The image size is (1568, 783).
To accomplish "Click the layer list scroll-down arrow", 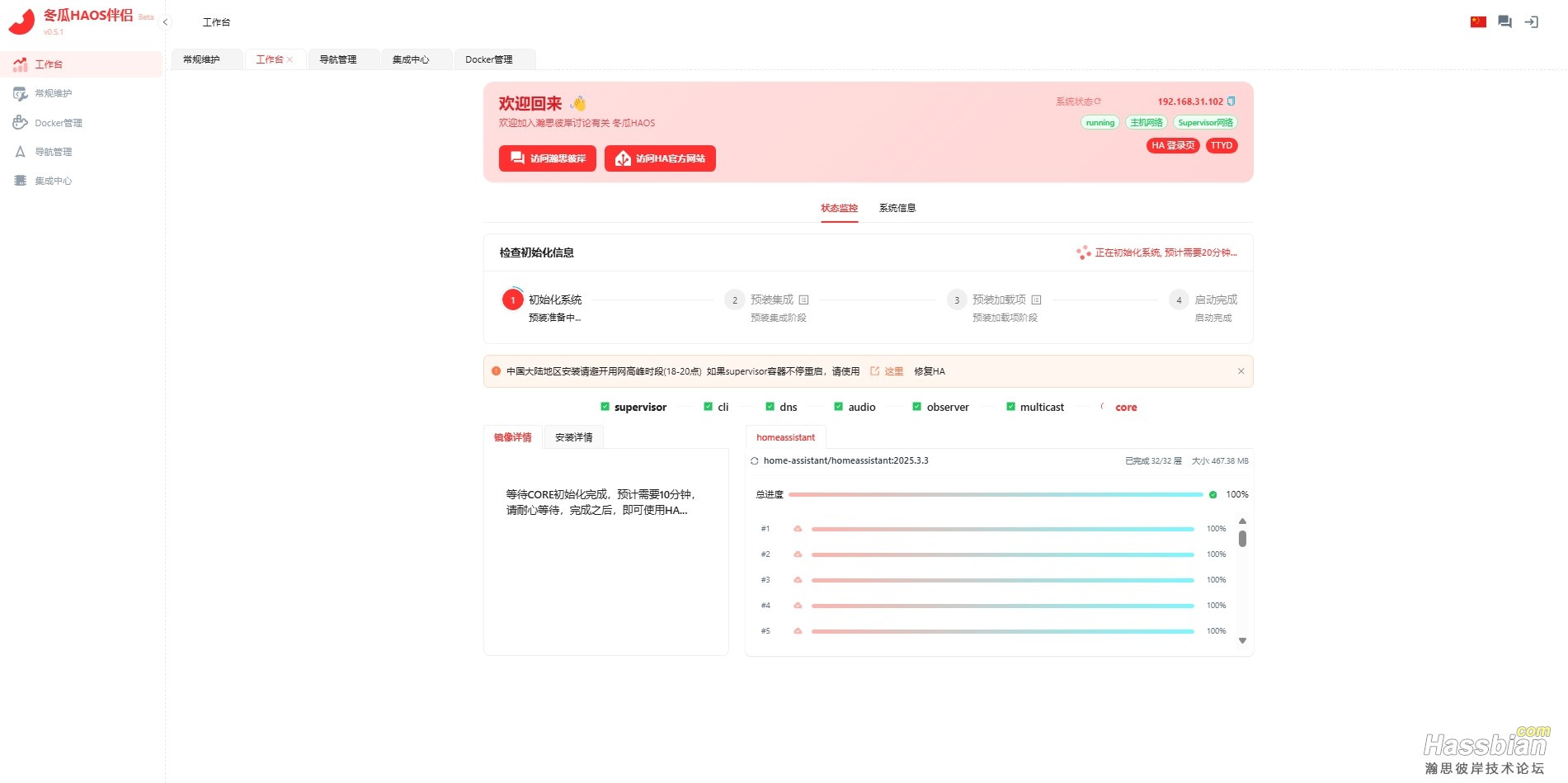I will click(1242, 641).
